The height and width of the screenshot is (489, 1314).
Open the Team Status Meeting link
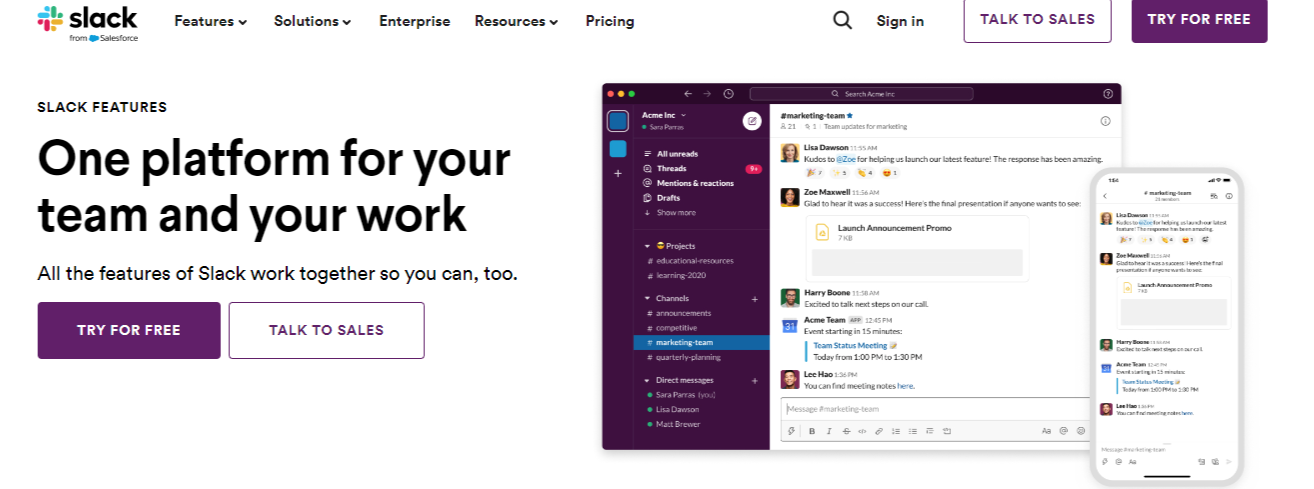tap(850, 345)
